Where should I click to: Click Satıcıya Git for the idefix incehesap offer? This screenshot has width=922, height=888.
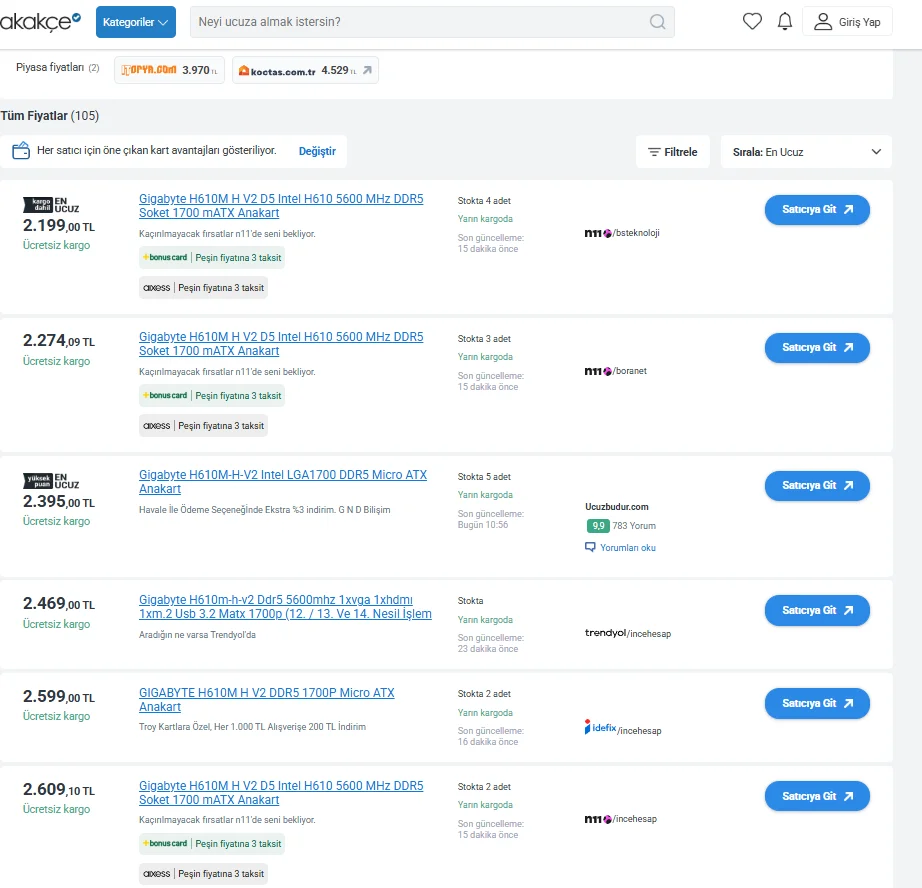click(817, 703)
